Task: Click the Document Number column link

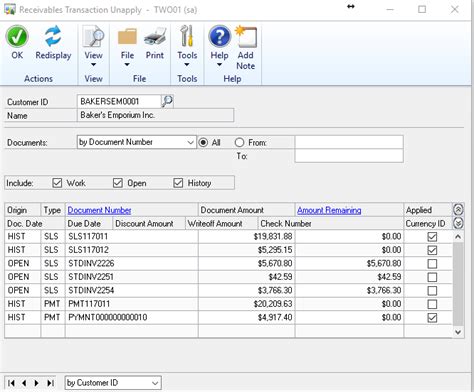Action: [99, 210]
